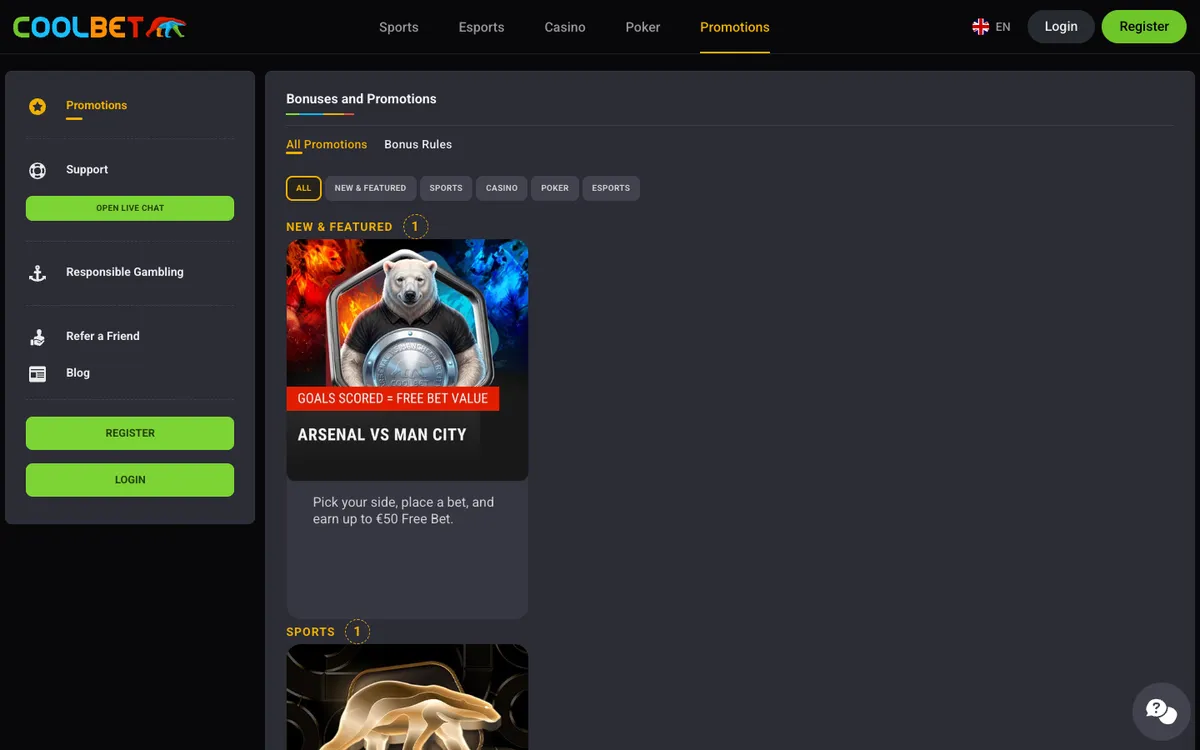This screenshot has height=750, width=1200.
Task: Filter promotions by ESPORTS chip
Action: [611, 188]
